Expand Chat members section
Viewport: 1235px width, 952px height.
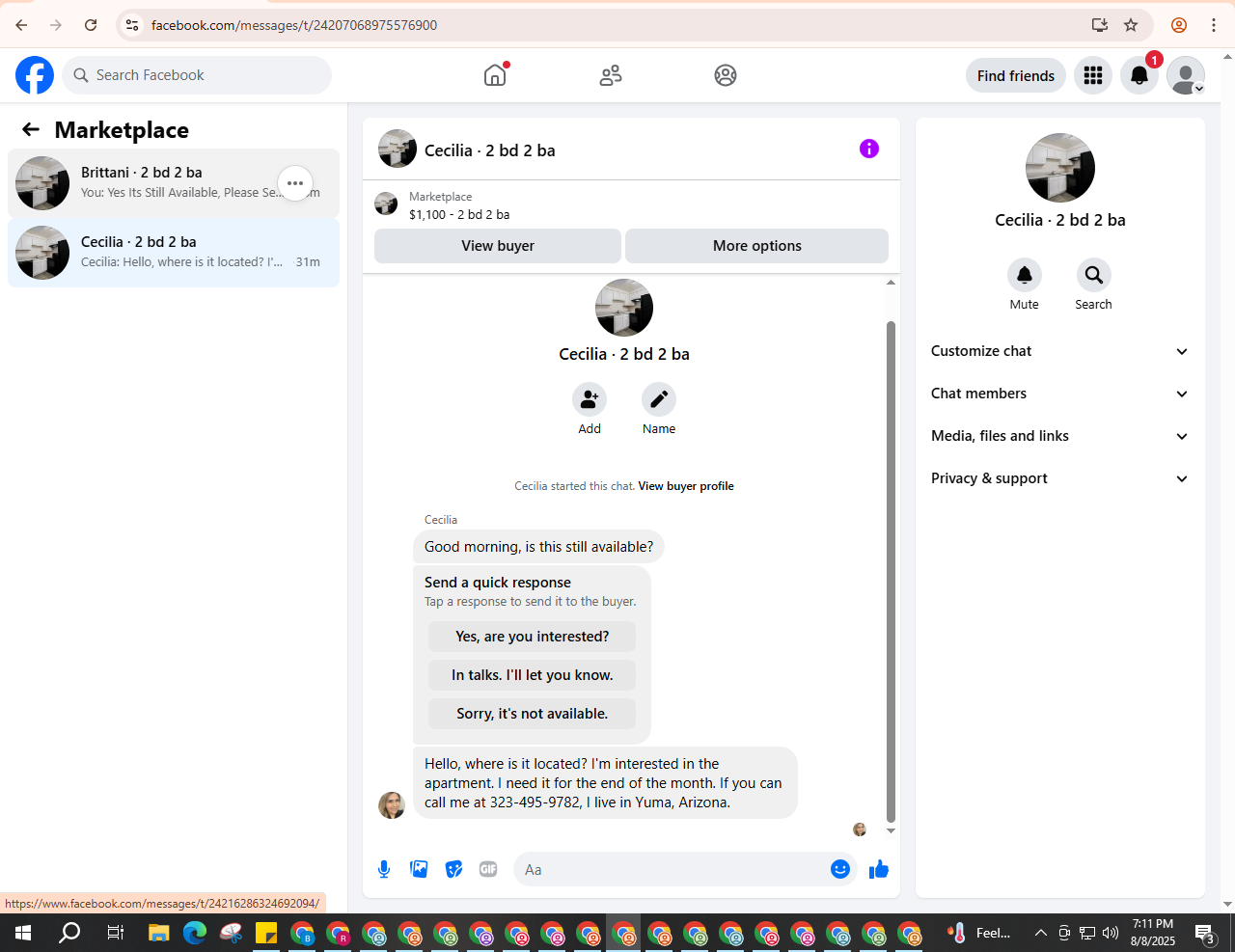coord(1060,394)
